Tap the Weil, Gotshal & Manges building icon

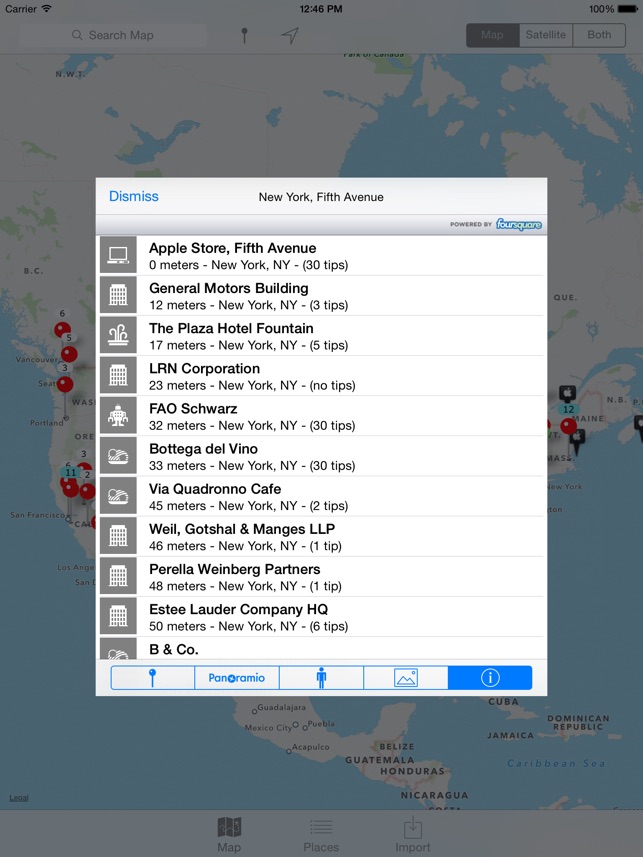(x=118, y=536)
